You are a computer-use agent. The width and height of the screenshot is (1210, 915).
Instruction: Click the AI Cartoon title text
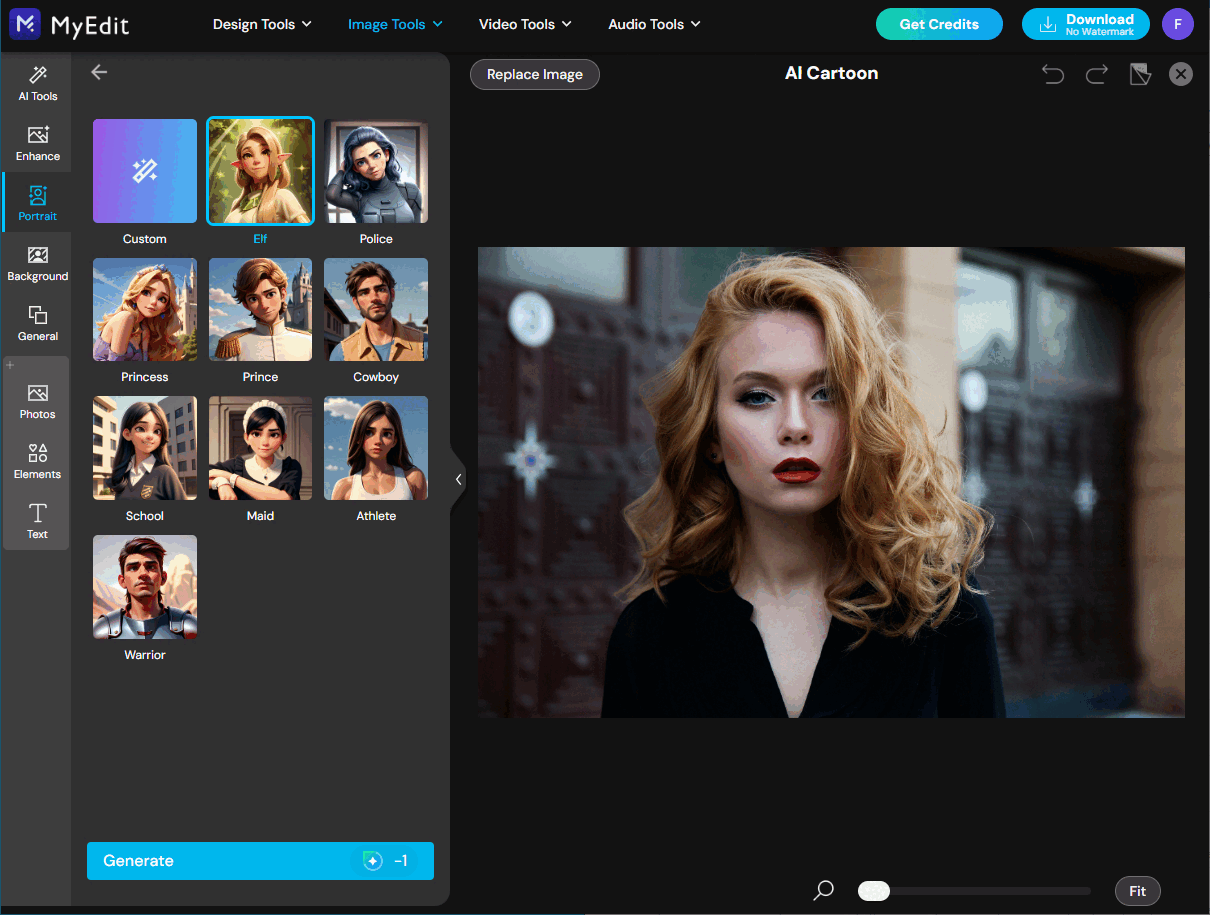pos(831,73)
